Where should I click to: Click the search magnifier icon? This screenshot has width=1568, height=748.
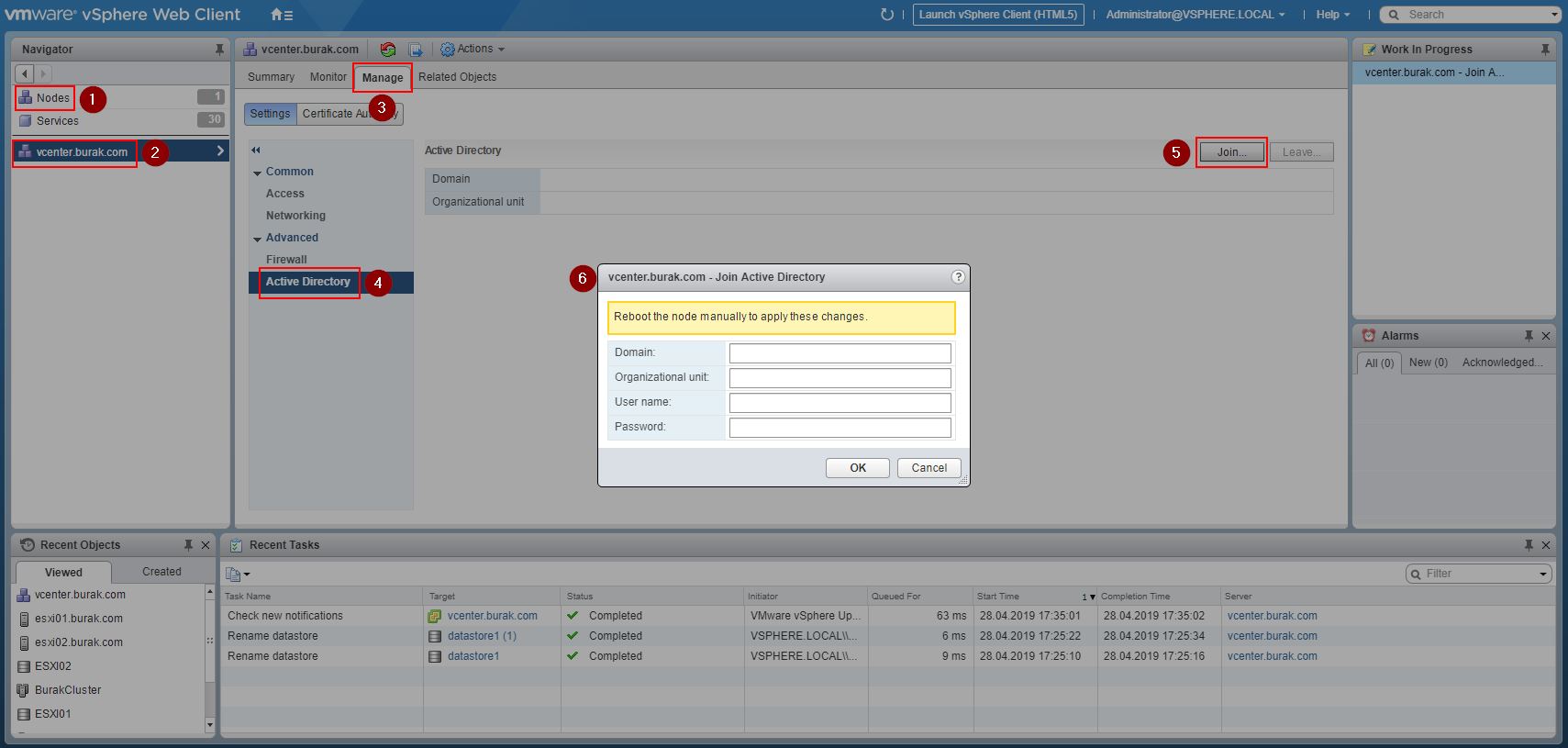click(1395, 15)
